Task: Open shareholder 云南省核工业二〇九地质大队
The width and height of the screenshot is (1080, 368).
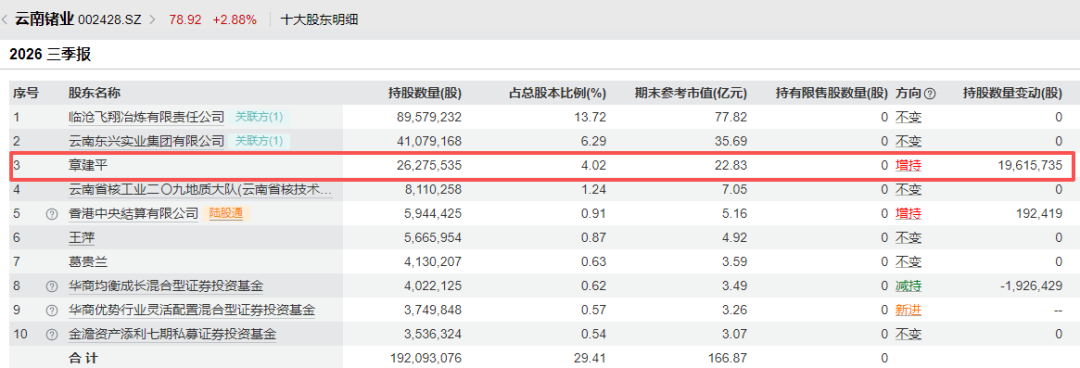Action: [200, 190]
